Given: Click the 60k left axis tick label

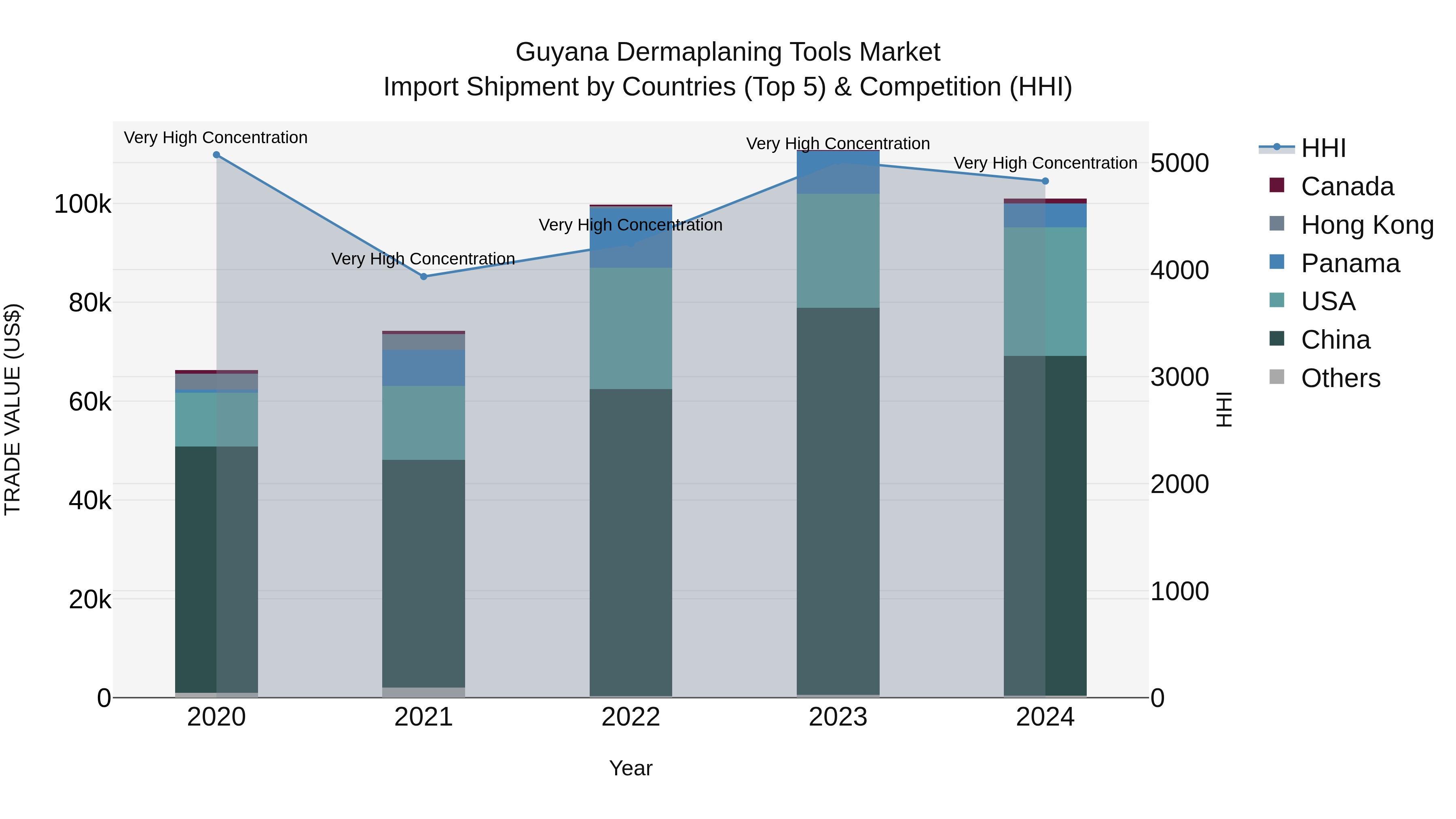Looking at the screenshot, I should pos(90,402).
